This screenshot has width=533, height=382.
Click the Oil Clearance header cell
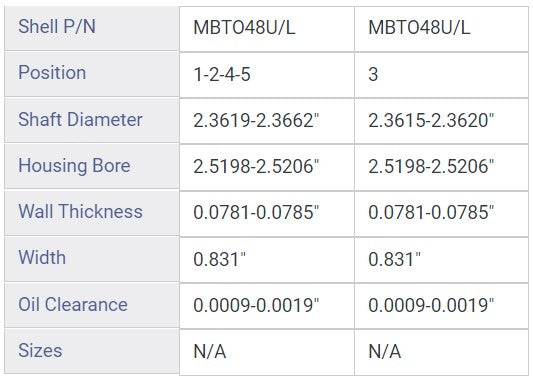point(92,305)
